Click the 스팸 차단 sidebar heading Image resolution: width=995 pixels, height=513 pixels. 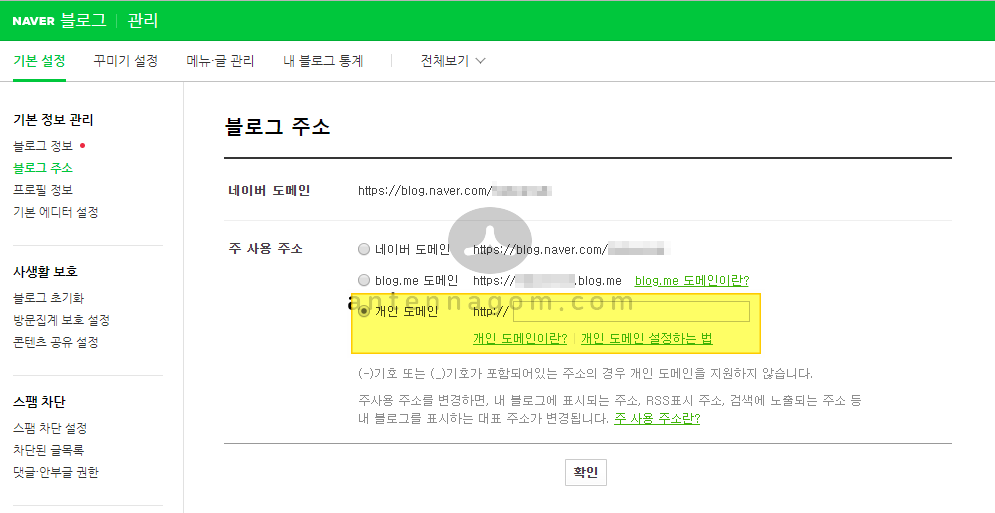tap(39, 402)
